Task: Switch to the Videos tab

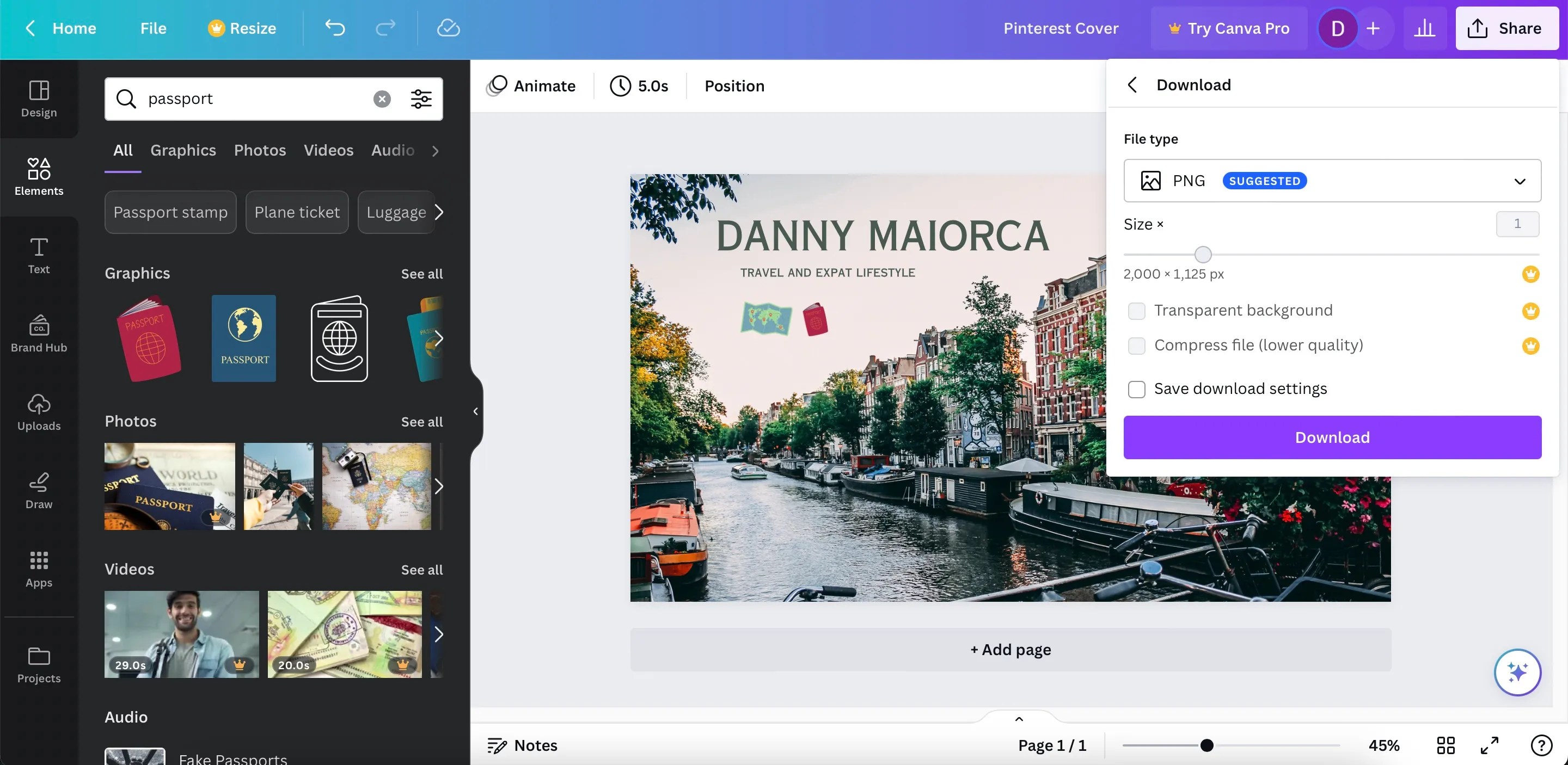Action: click(328, 150)
